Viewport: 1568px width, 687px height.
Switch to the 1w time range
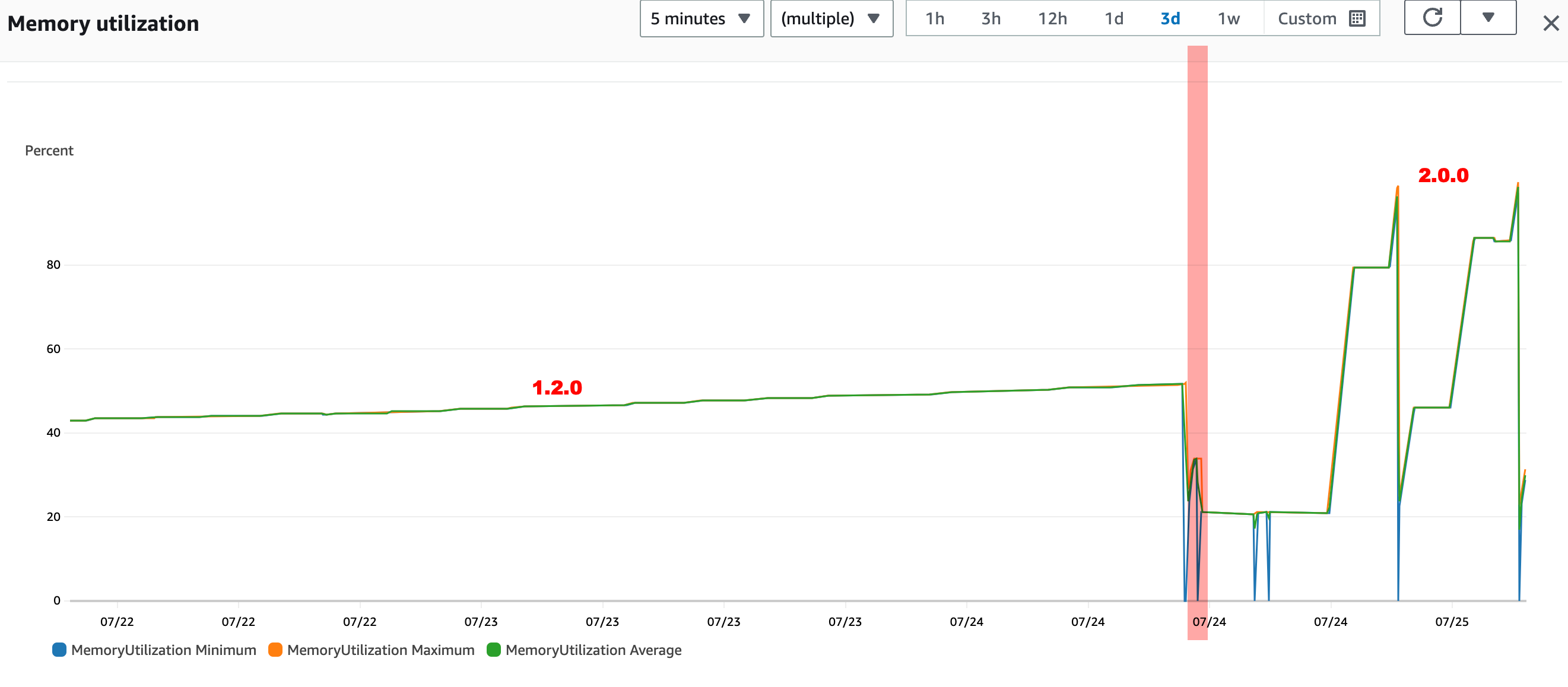[x=1230, y=18]
